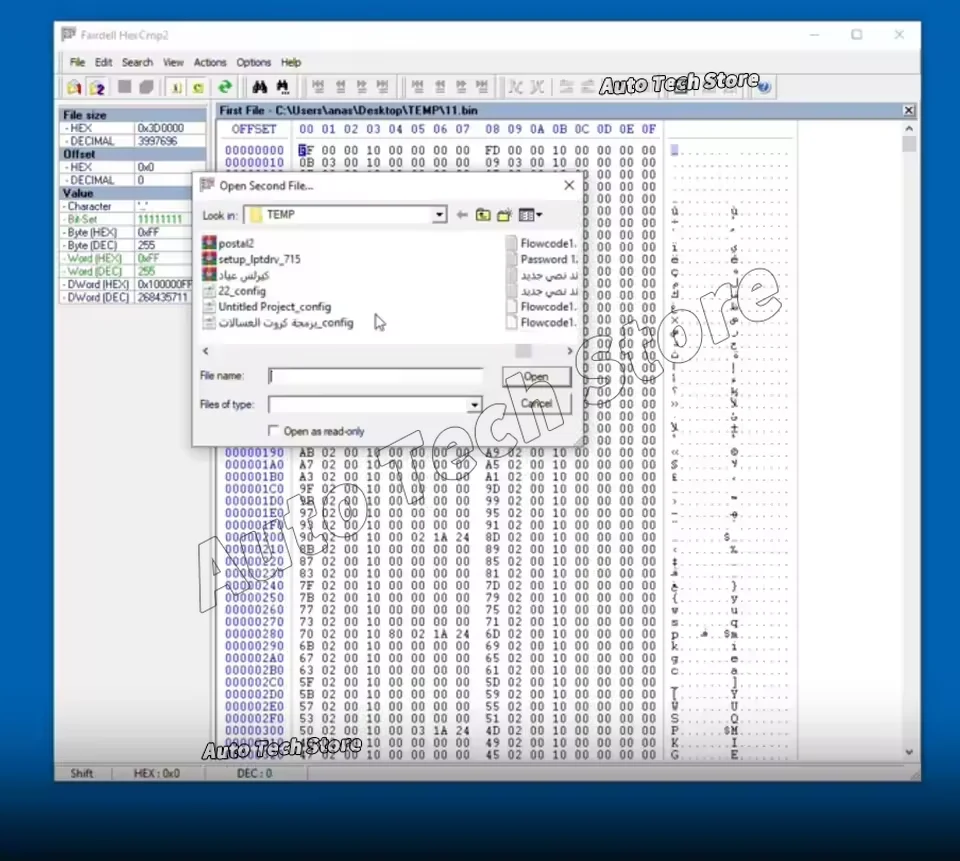Click into the File name field
Screen dimensions: 960x861
[375, 376]
